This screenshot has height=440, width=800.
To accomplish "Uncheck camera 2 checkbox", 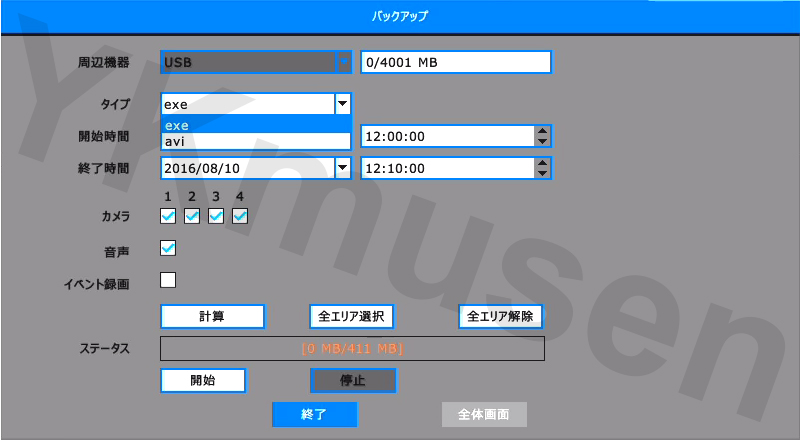I will coord(192,216).
